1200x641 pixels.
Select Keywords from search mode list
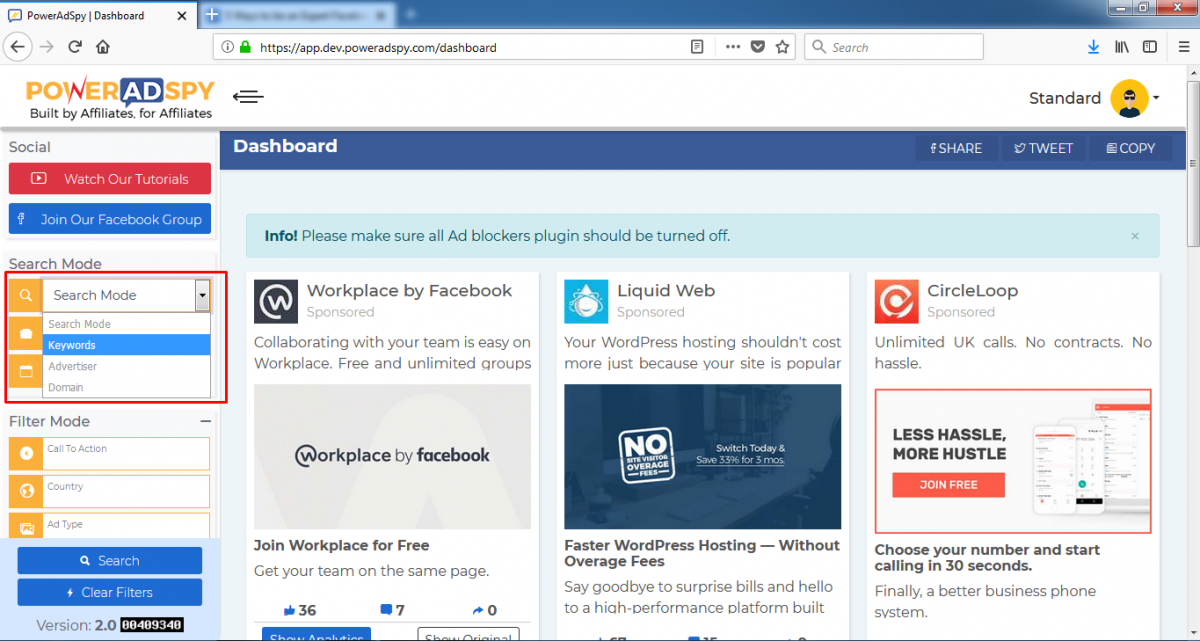(x=126, y=345)
